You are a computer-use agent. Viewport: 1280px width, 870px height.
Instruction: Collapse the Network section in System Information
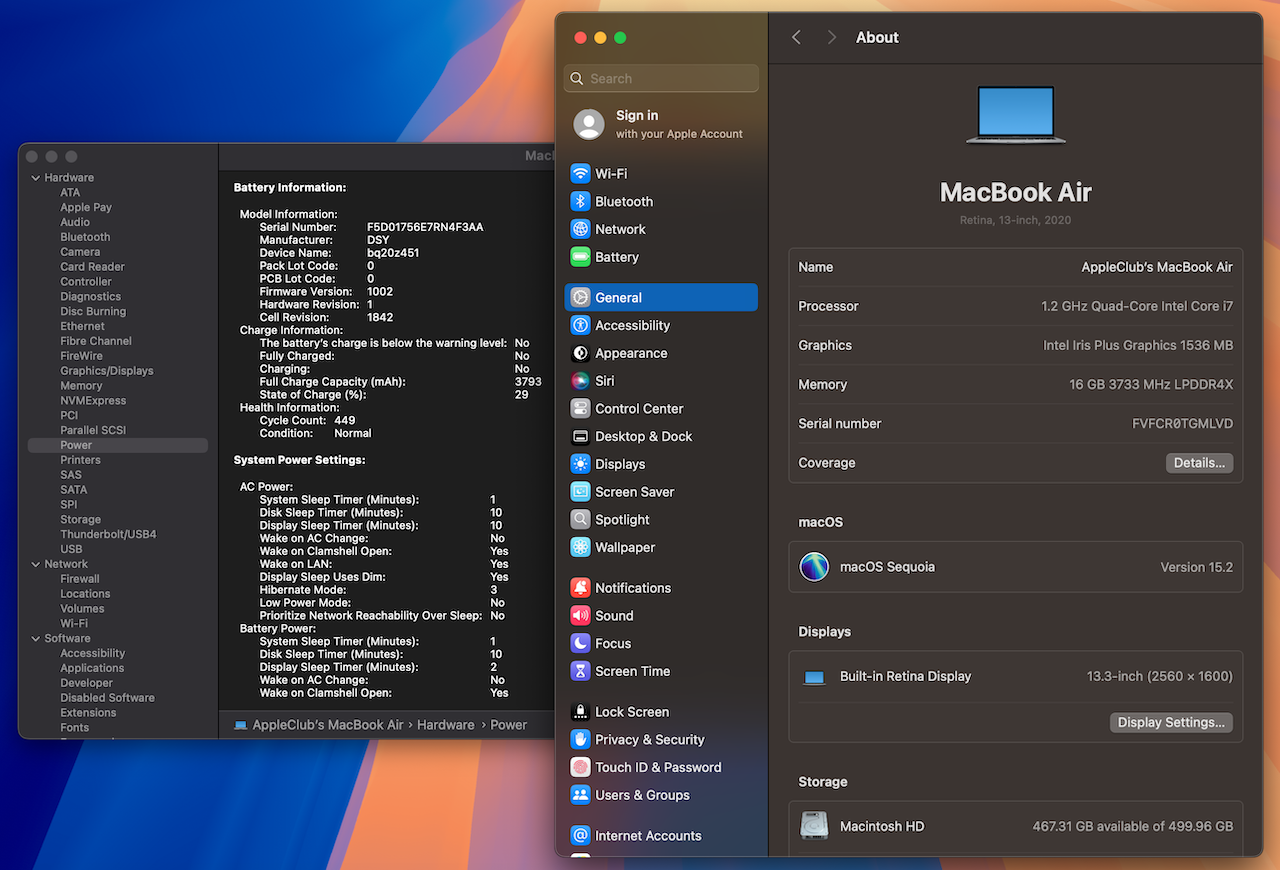(36, 564)
